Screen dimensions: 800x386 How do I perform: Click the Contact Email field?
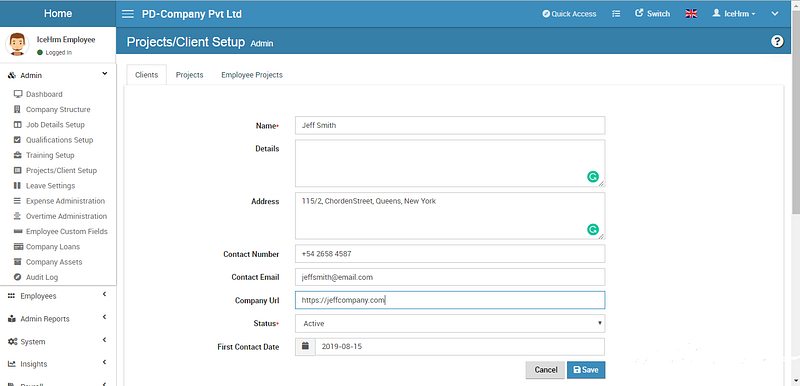pos(450,277)
